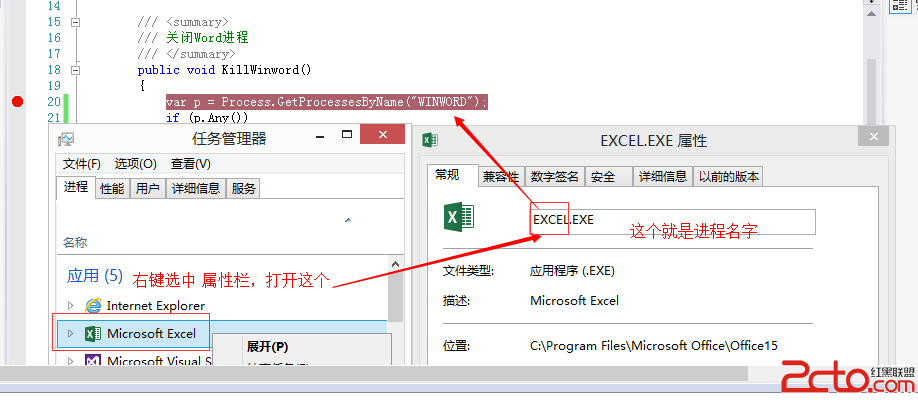The height and width of the screenshot is (403, 918).
Task: Toggle the breakpoint on line 20
Action: click(x=18, y=102)
